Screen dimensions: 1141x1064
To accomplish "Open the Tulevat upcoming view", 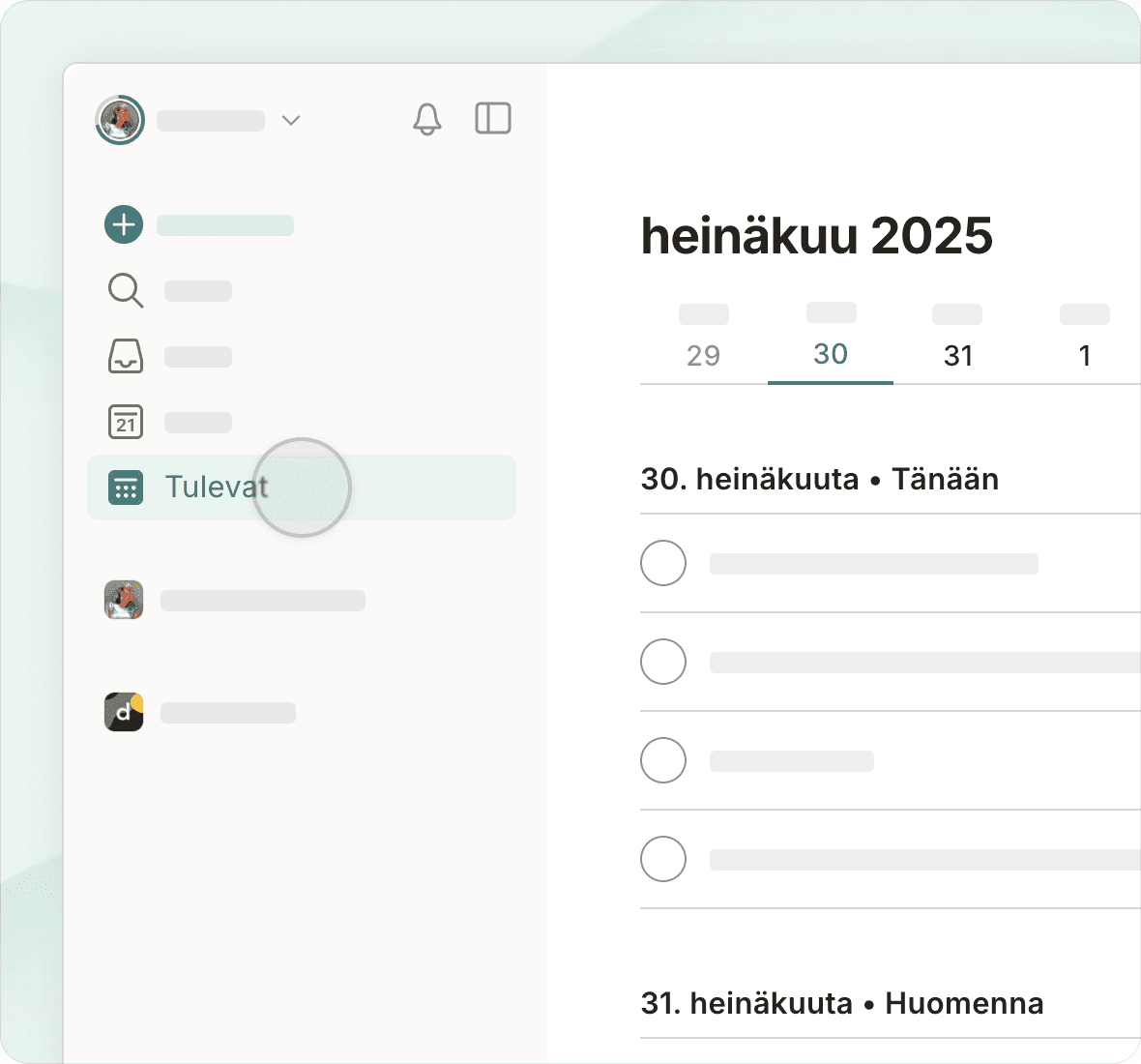I will point(217,487).
